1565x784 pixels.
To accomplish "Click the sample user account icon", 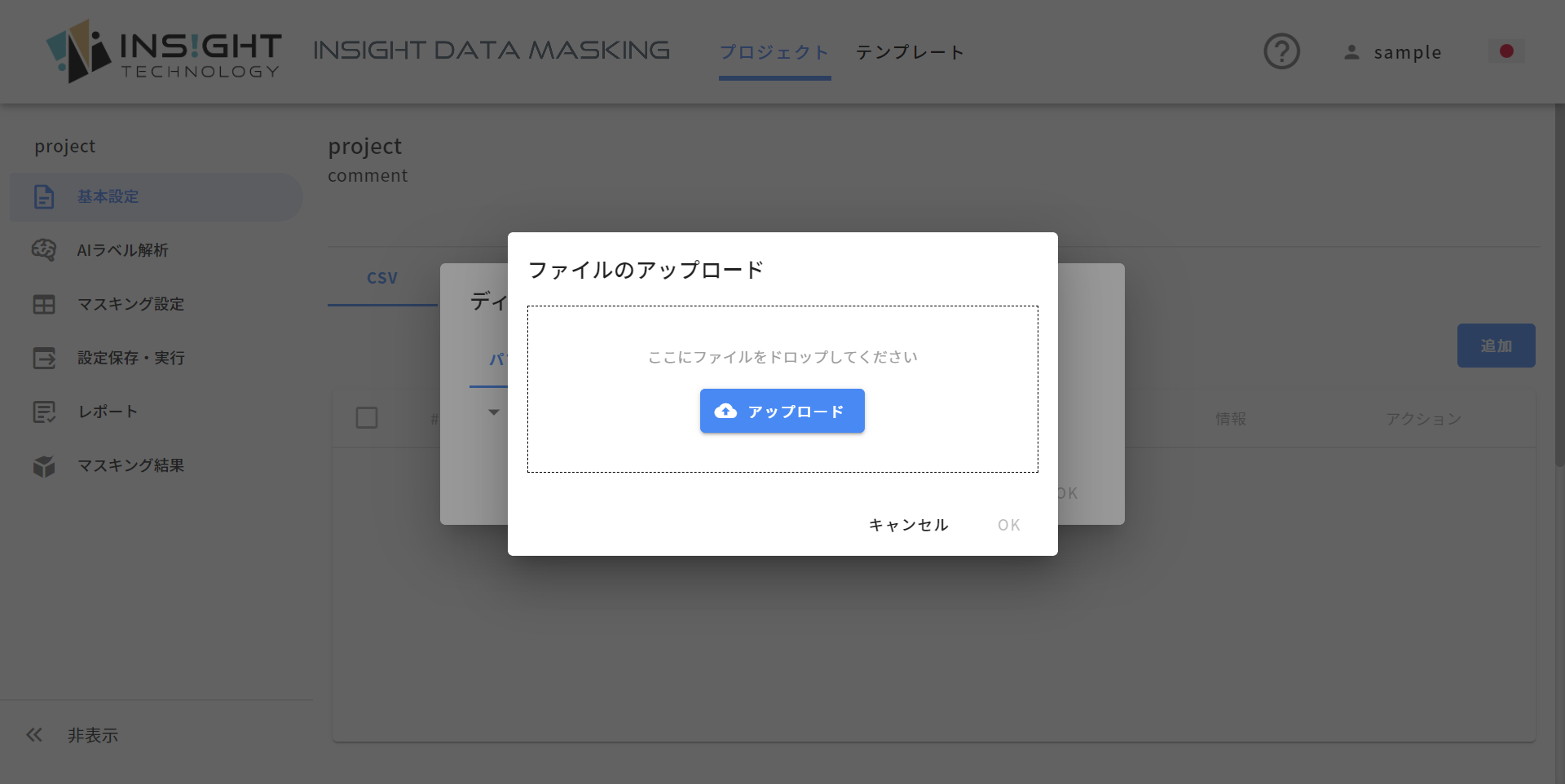I will [x=1351, y=52].
